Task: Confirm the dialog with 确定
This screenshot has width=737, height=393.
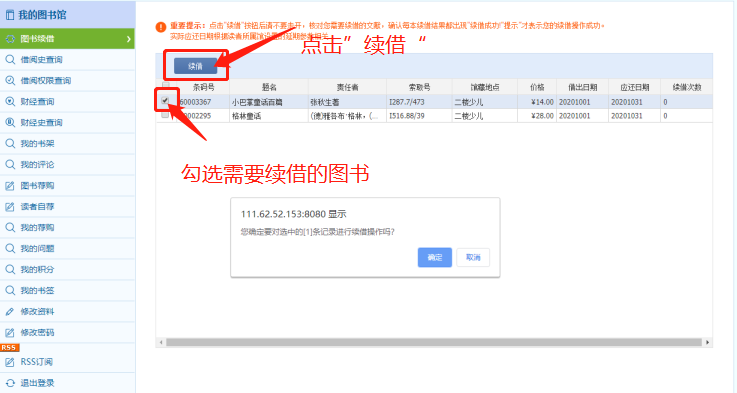Action: (x=435, y=257)
